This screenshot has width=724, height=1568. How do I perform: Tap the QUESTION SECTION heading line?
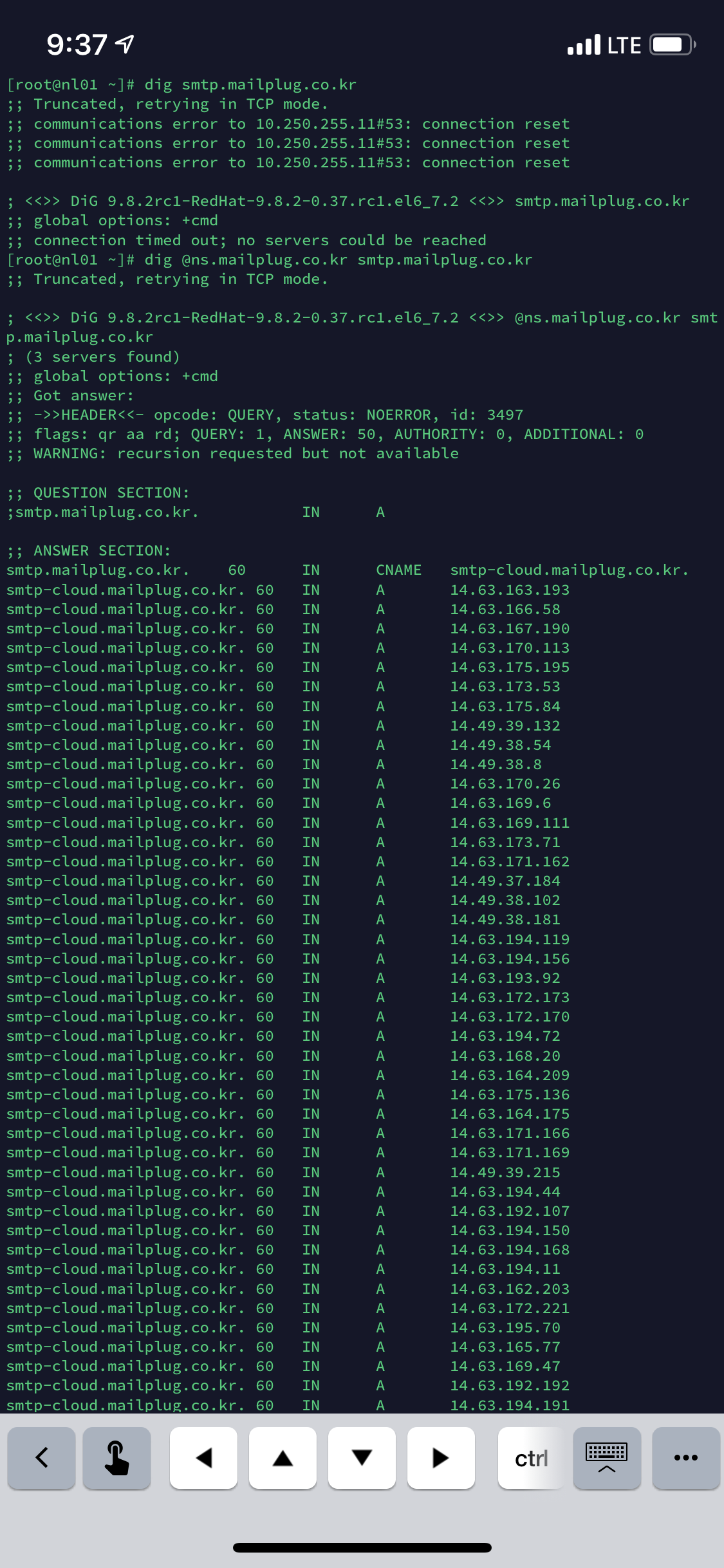point(98,492)
